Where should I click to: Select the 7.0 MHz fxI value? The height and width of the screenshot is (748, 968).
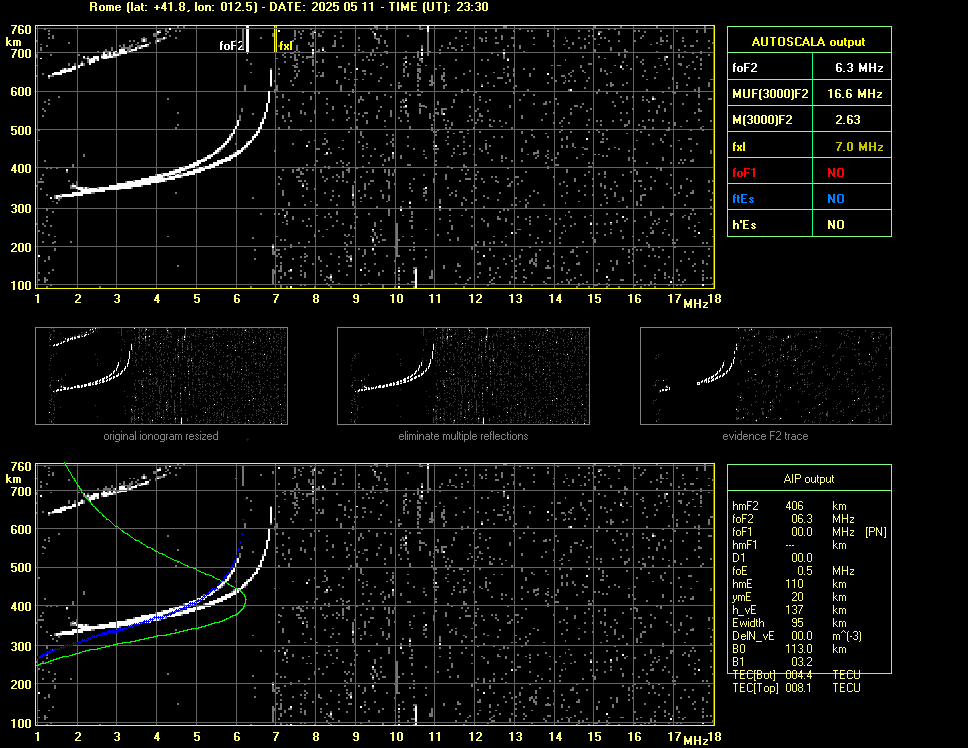click(x=859, y=147)
